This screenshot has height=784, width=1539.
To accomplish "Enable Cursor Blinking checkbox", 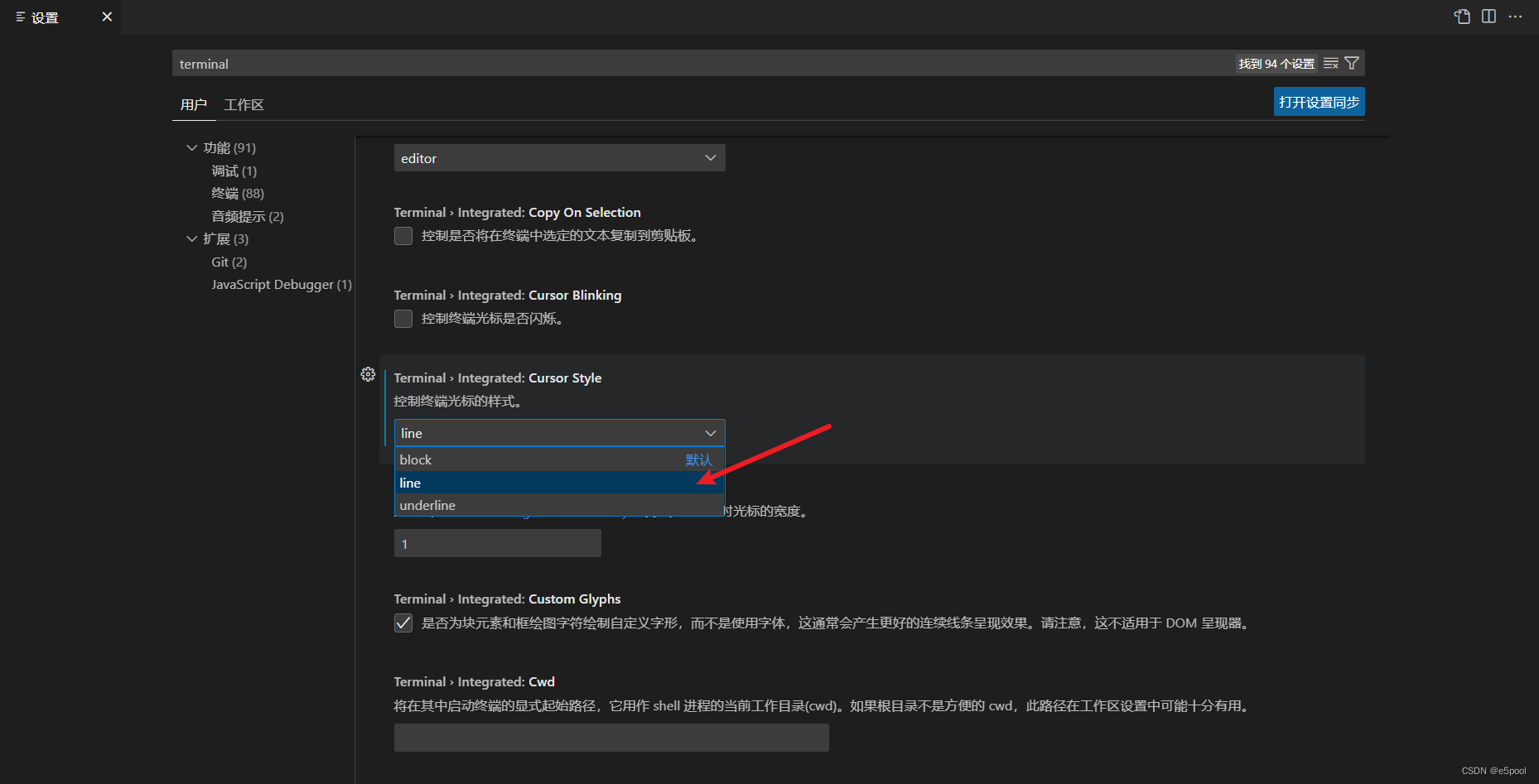I will tap(403, 319).
